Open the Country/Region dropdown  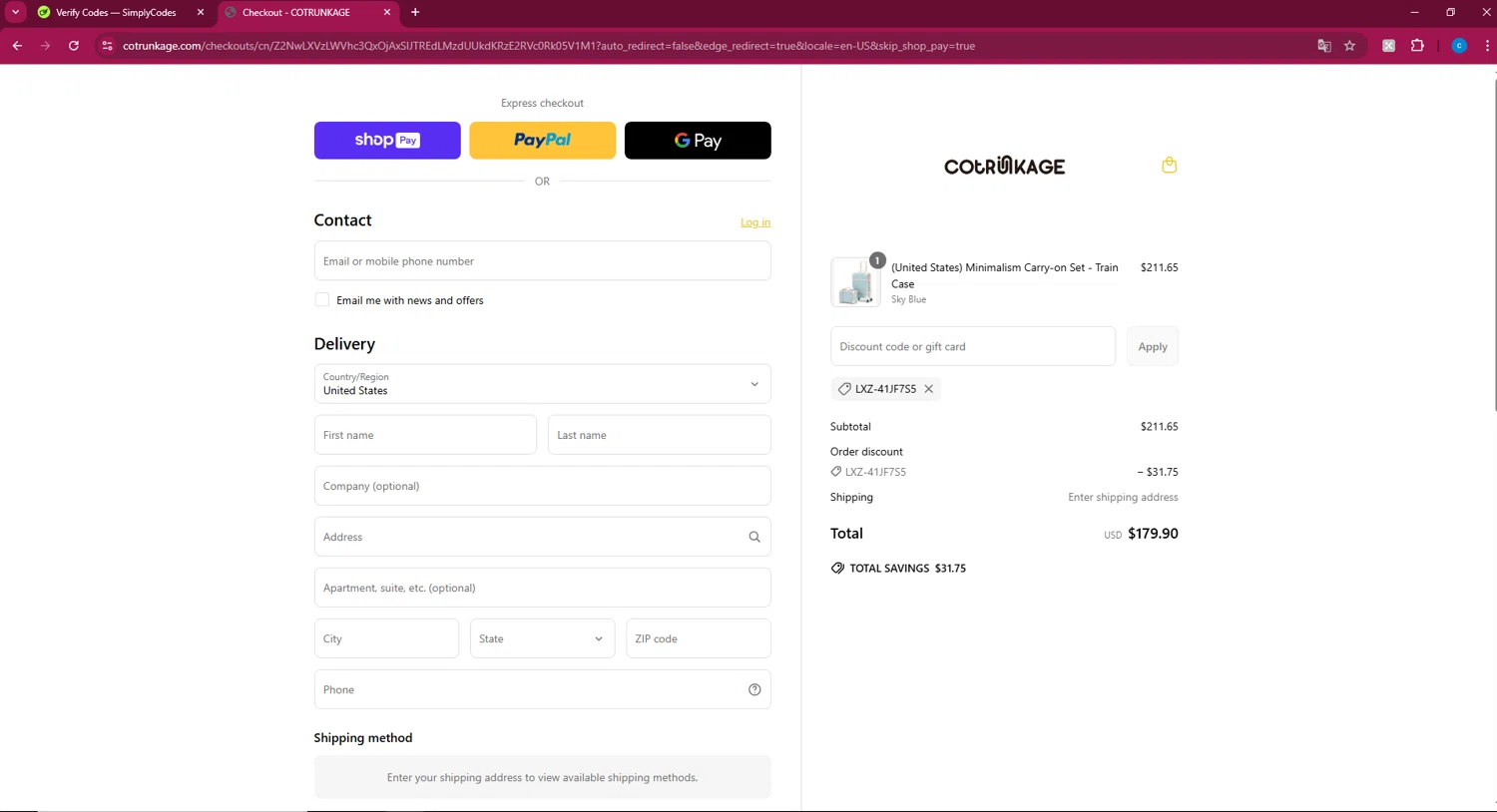pos(542,384)
